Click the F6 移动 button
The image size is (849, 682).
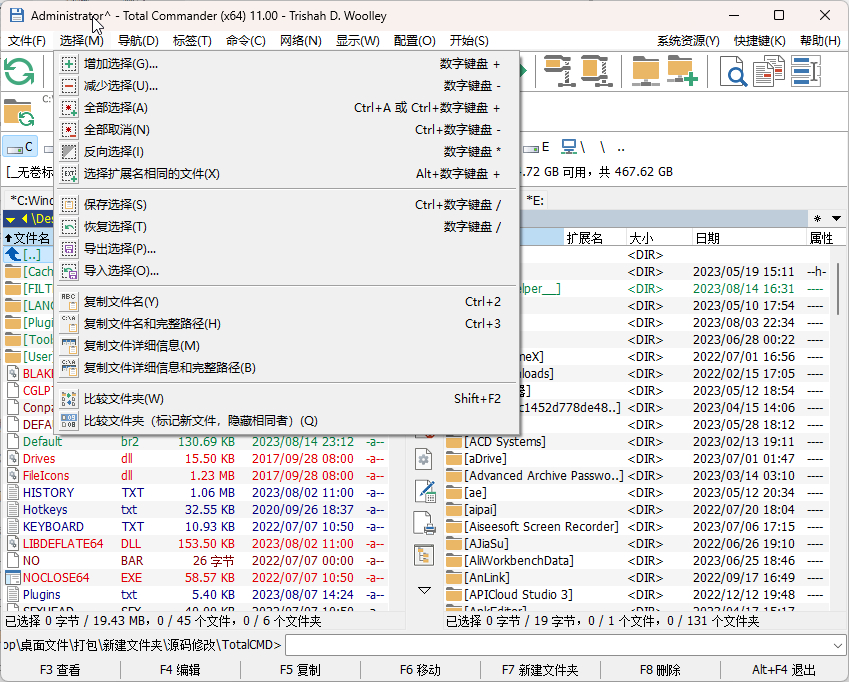420,670
